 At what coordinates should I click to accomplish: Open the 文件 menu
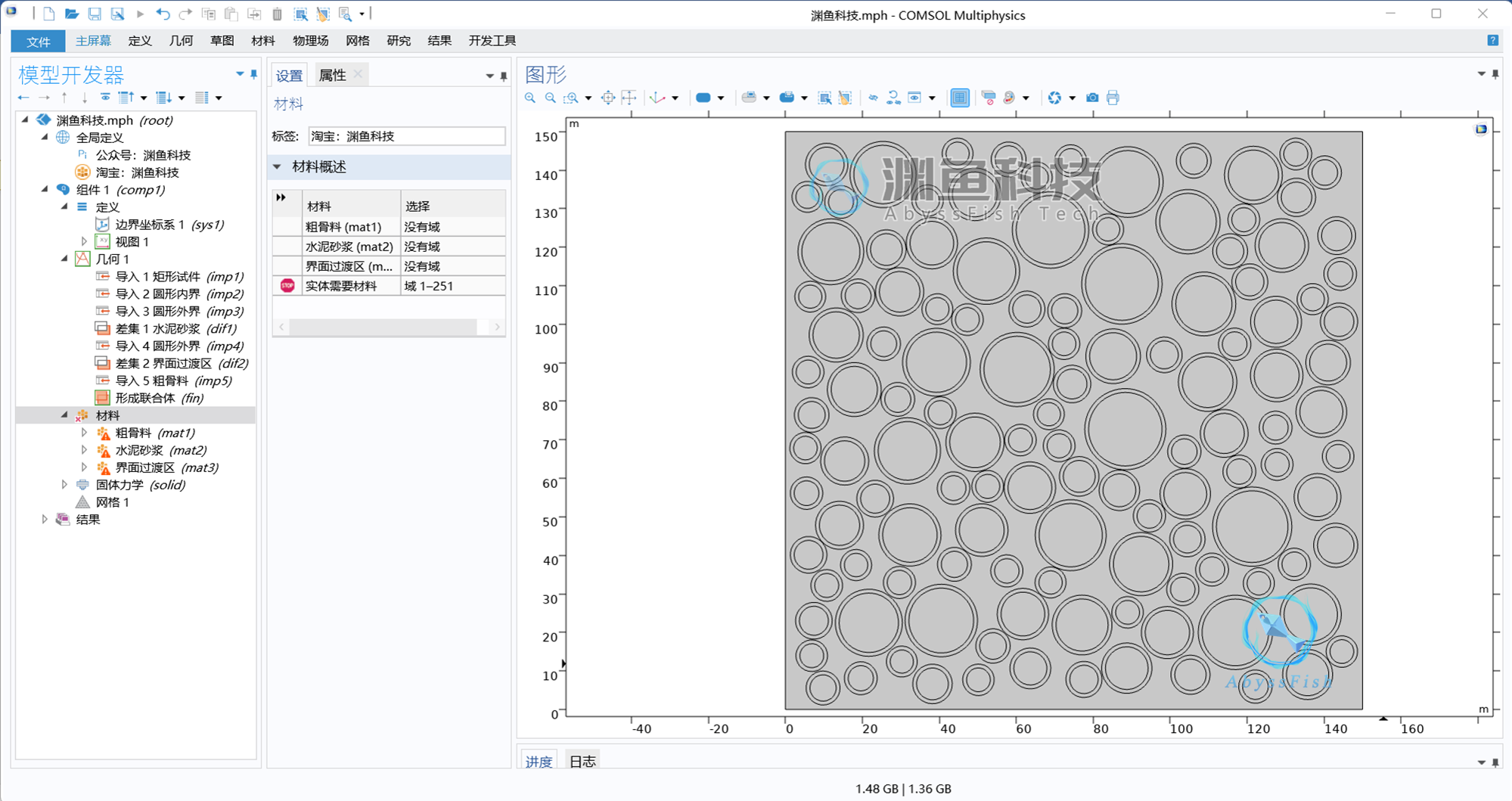click(38, 41)
